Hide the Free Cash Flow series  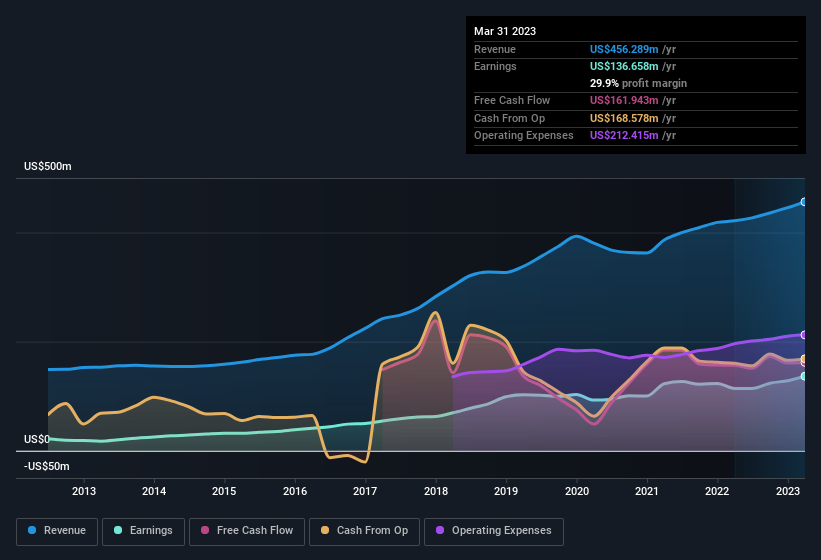coord(249,531)
